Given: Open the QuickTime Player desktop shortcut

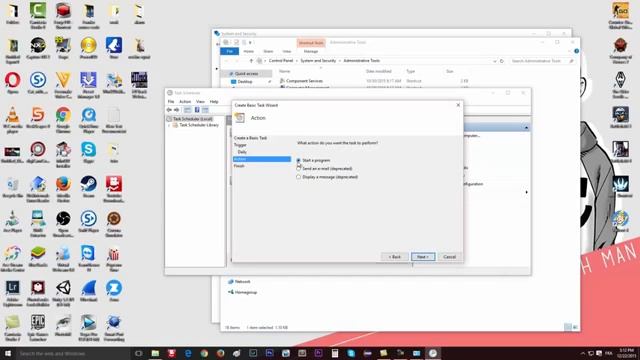Looking at the screenshot, I should pyautogui.click(x=89, y=120).
